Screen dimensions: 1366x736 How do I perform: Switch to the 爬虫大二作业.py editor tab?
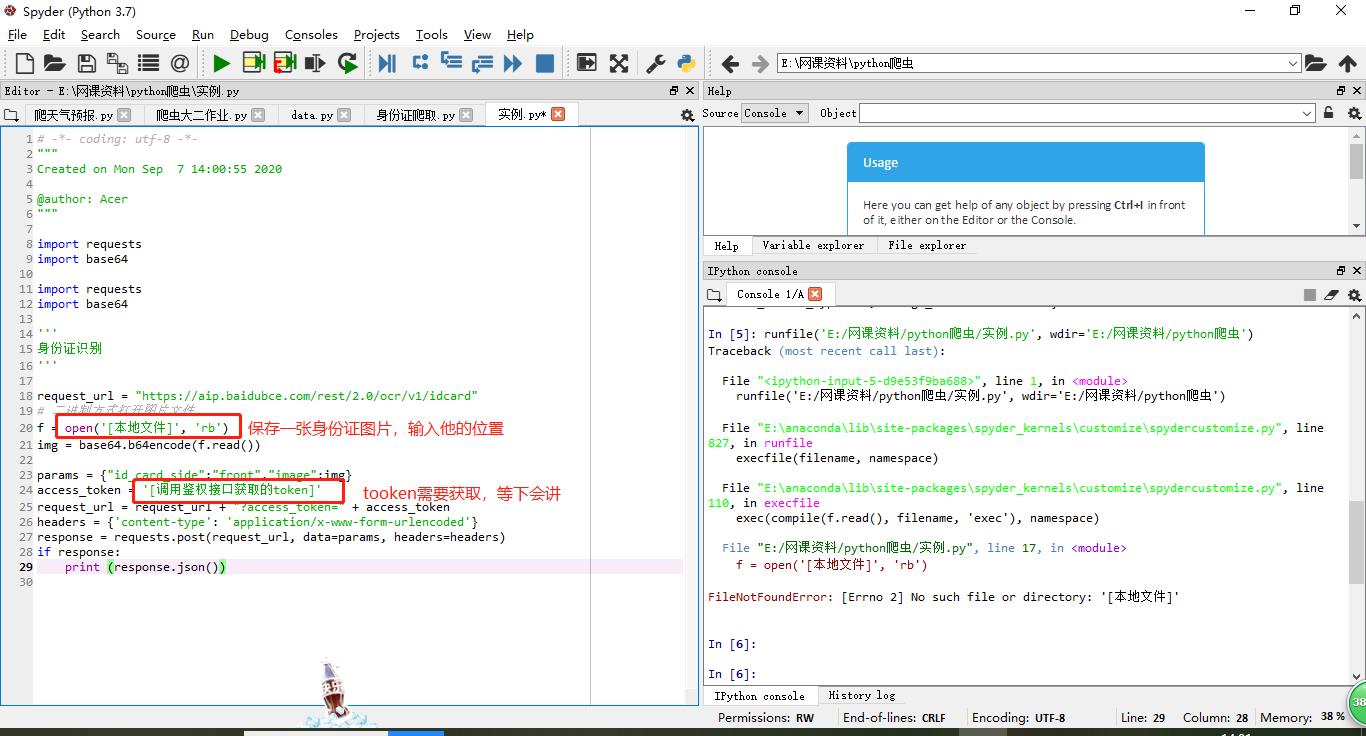(209, 115)
